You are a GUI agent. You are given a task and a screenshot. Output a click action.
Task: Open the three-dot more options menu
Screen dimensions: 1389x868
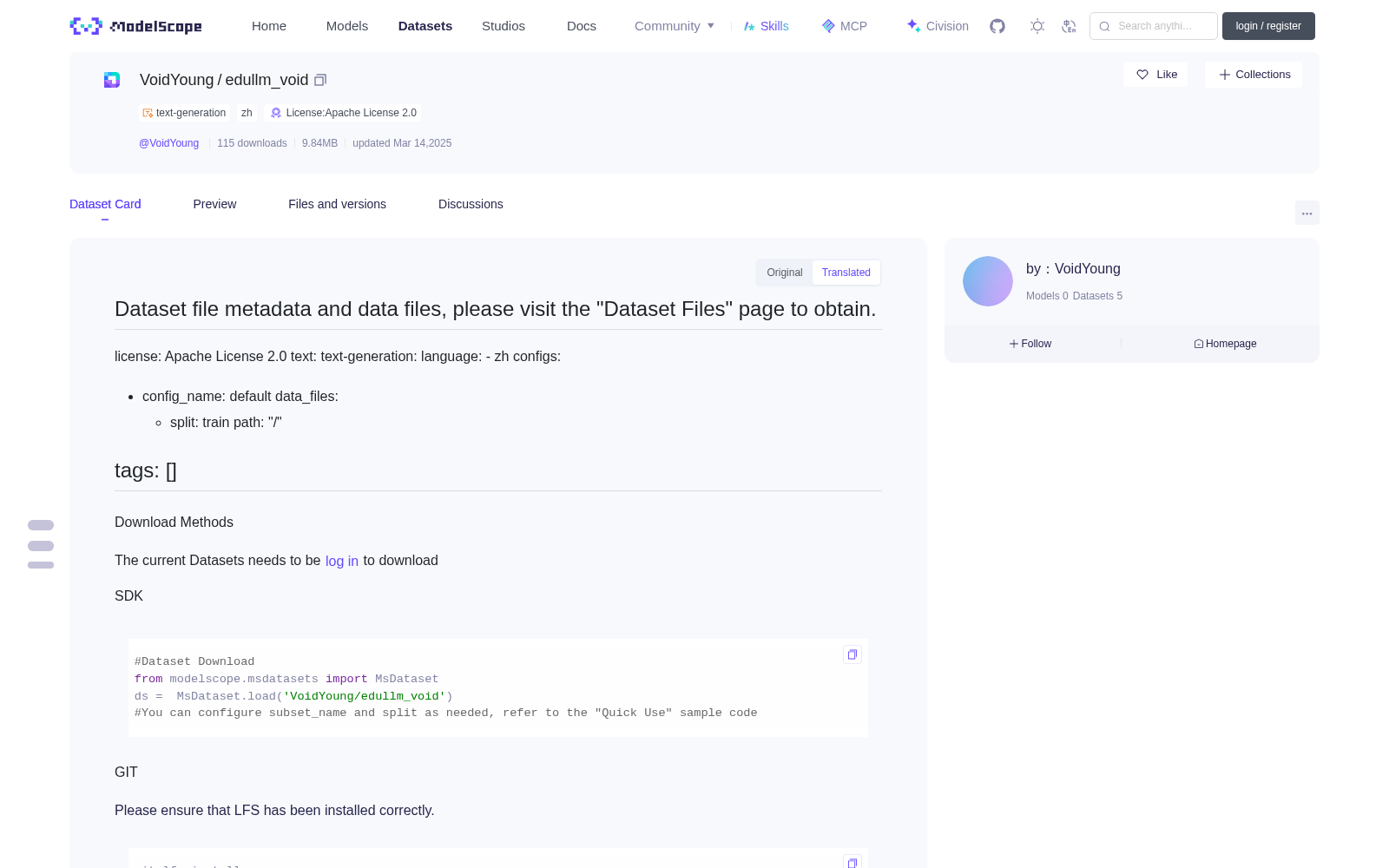click(1307, 213)
